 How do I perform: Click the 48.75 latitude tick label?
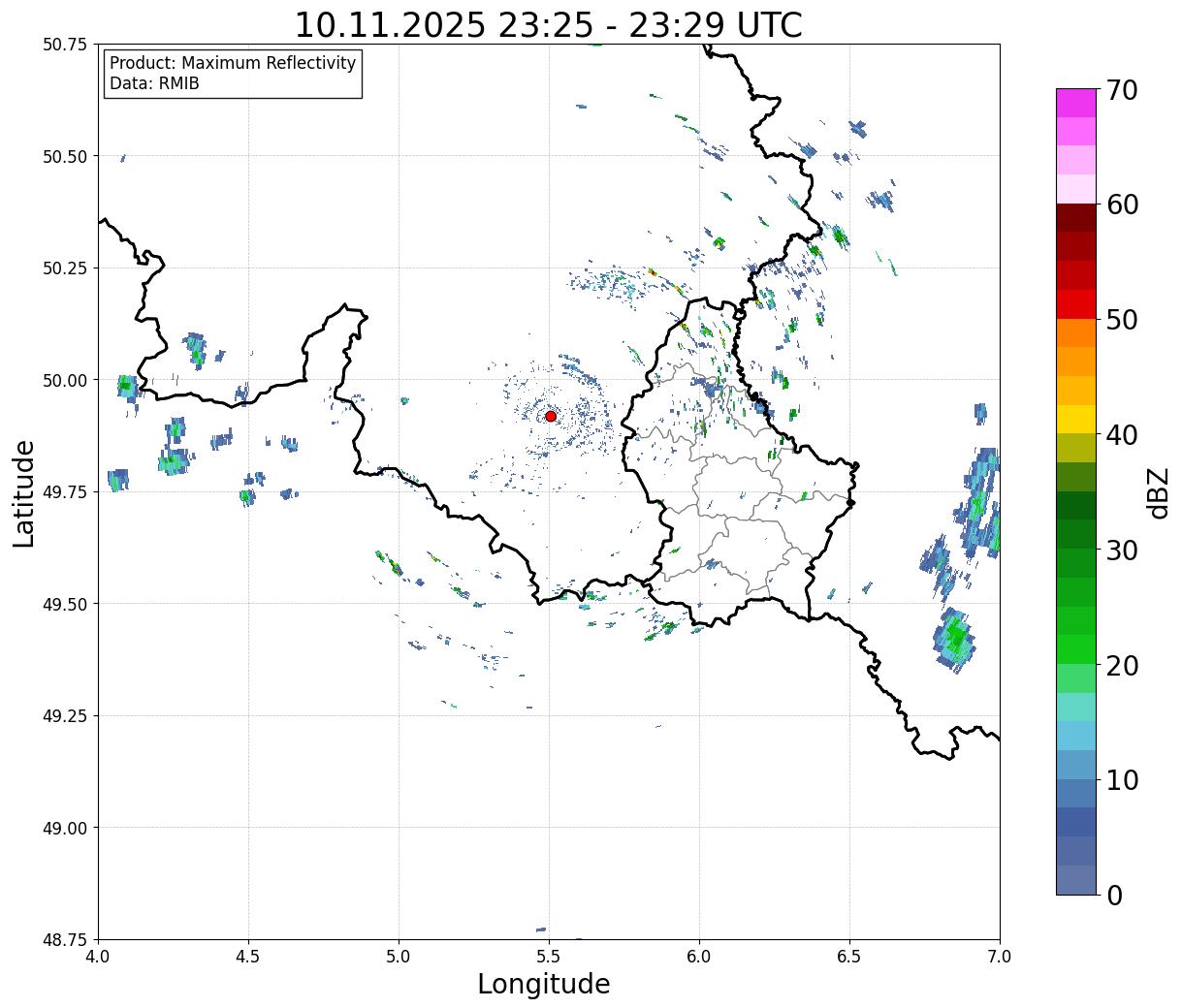65,940
